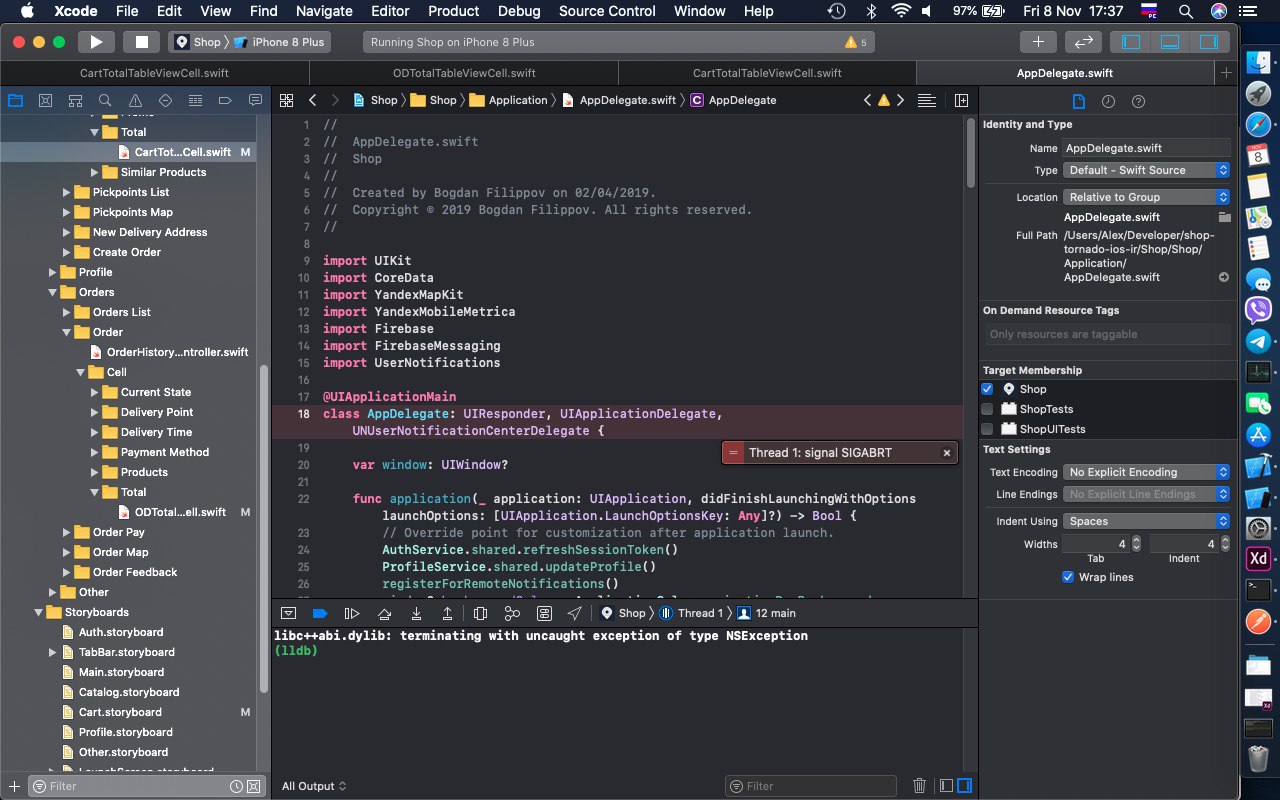Open Text Encoding dropdown
Screen dimensions: 1280x800
click(x=1146, y=472)
